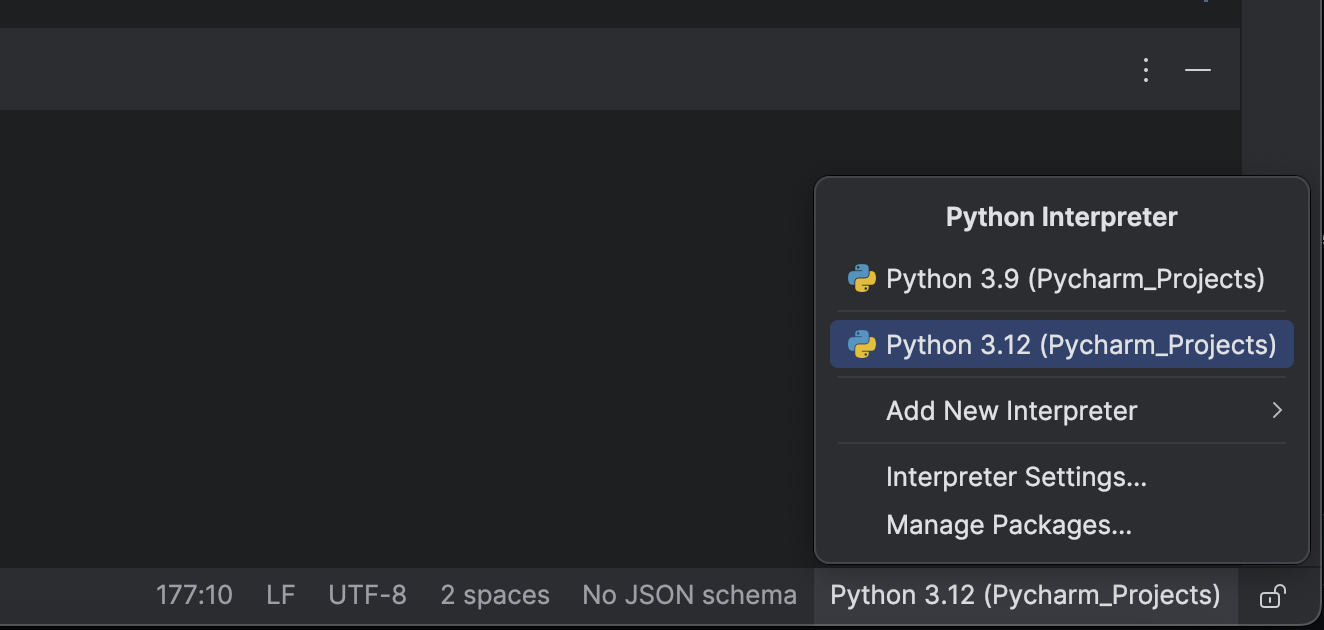Change the LF line separator

coord(281,596)
